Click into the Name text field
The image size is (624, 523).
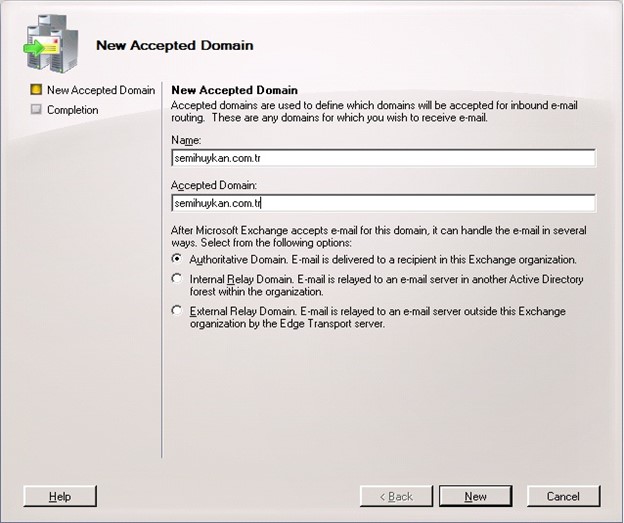pos(383,158)
